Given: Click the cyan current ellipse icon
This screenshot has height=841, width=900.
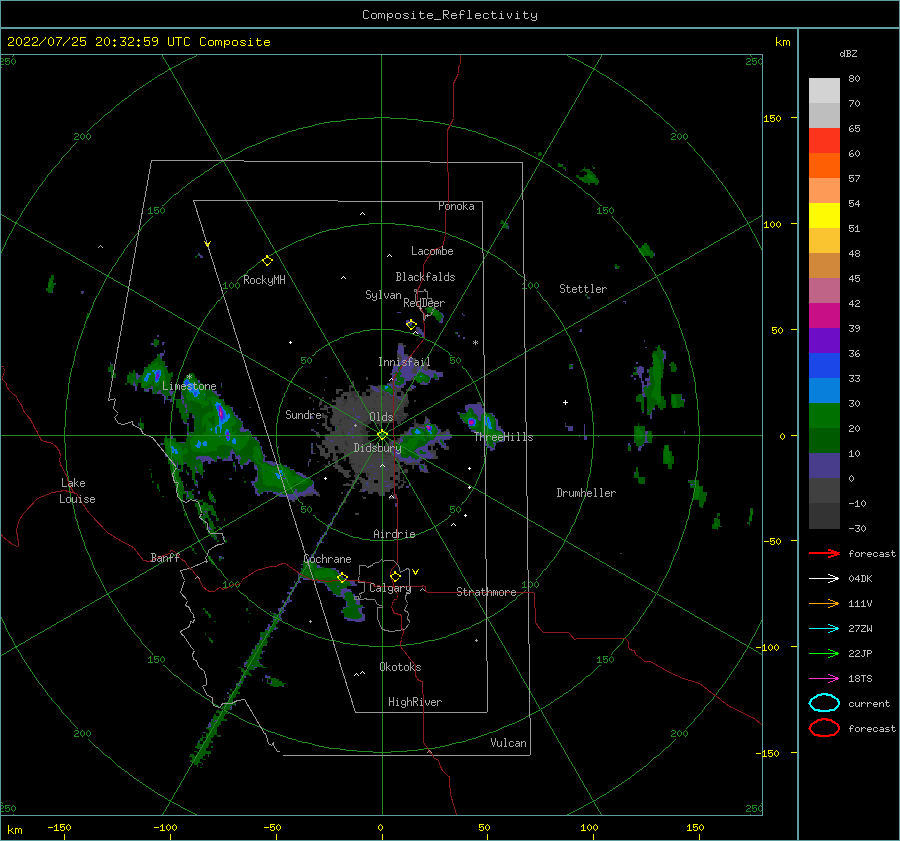Looking at the screenshot, I should point(824,703).
